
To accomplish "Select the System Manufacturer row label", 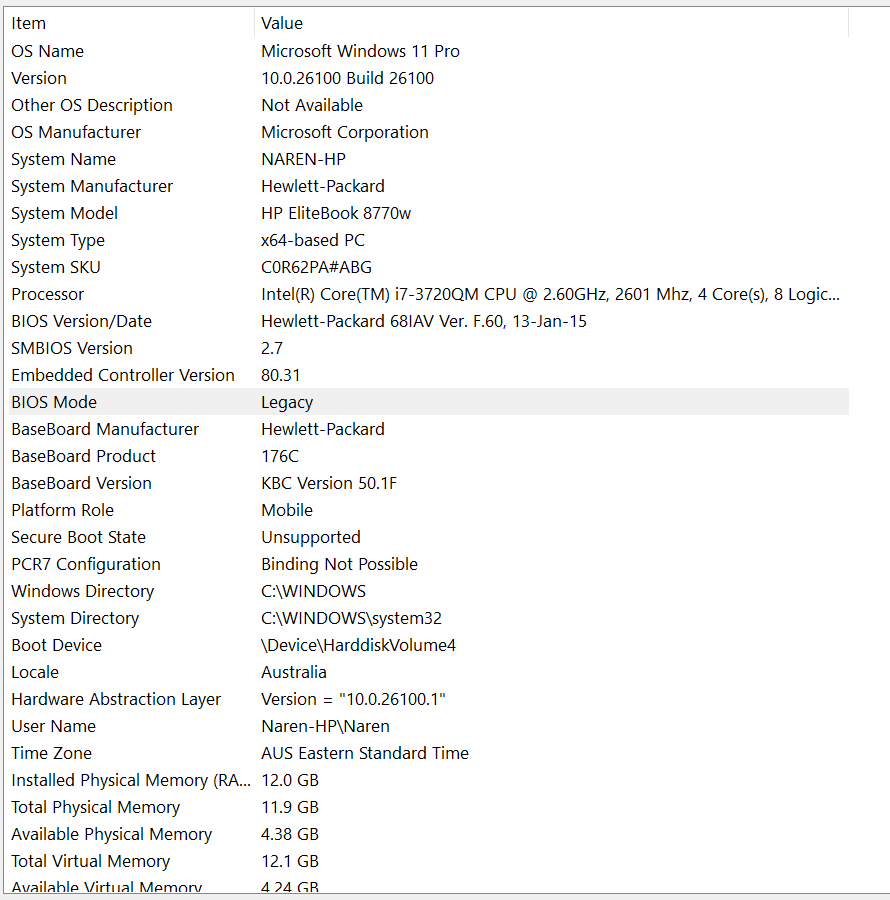I will pos(92,186).
